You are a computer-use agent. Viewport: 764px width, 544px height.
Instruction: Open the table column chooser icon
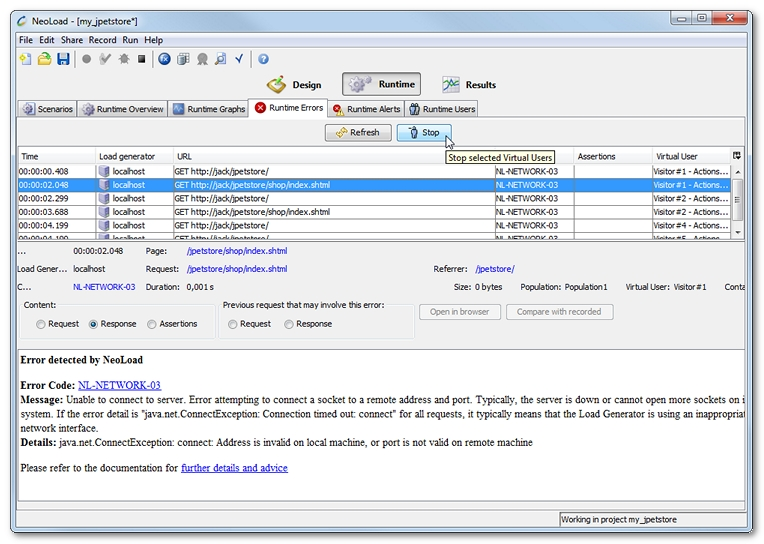coord(737,156)
